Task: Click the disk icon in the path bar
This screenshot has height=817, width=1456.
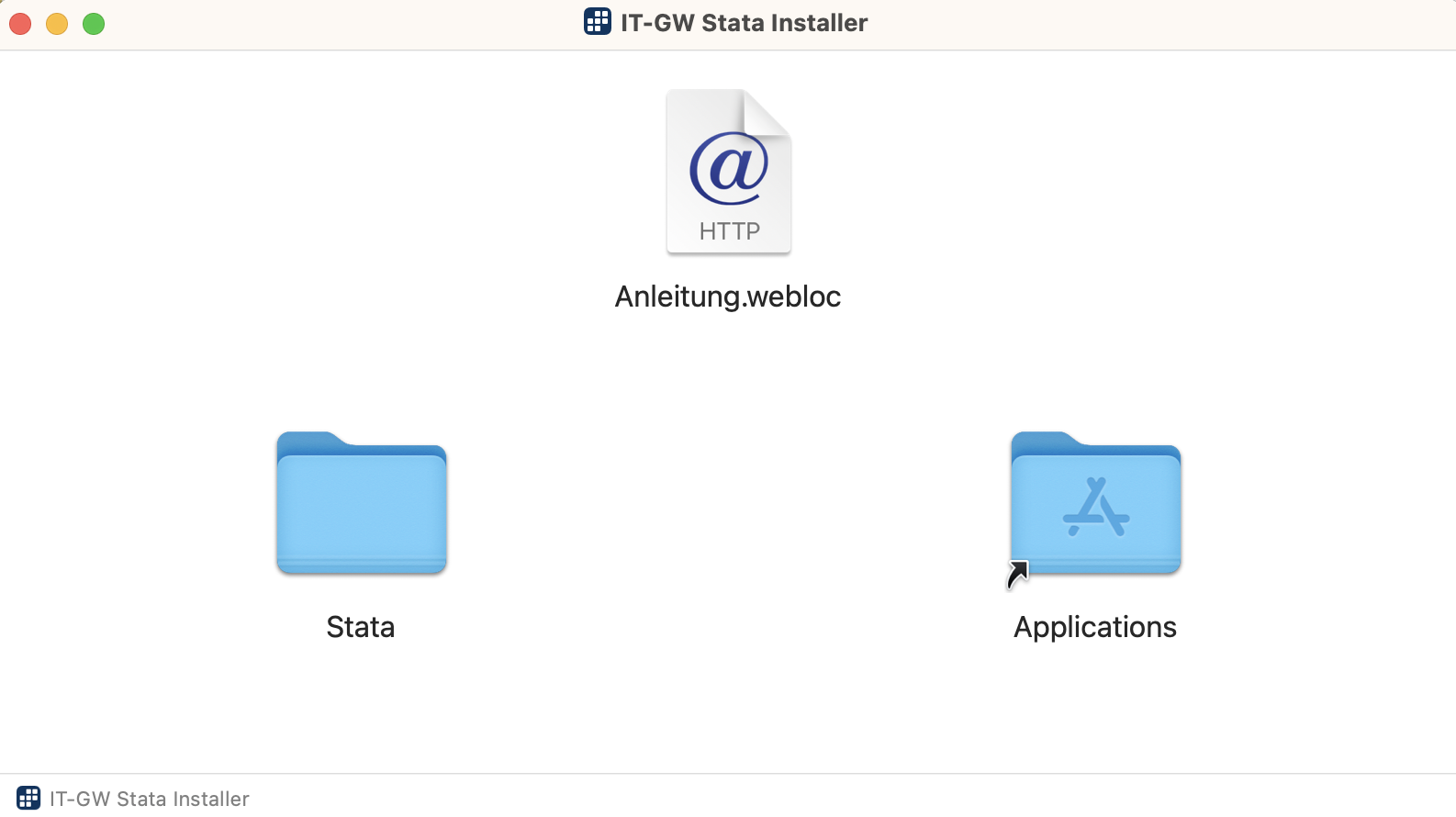Action: [28, 798]
